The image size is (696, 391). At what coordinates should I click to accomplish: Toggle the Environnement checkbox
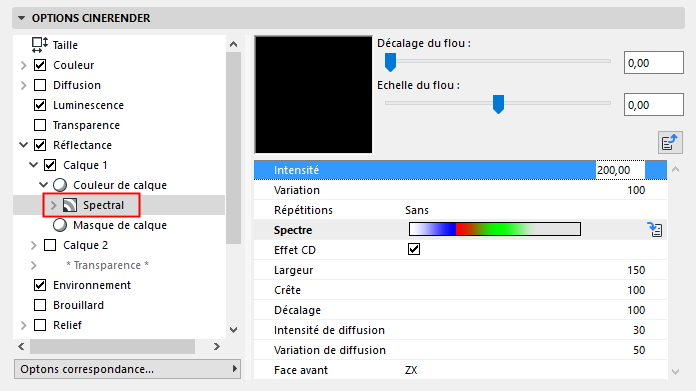point(40,285)
